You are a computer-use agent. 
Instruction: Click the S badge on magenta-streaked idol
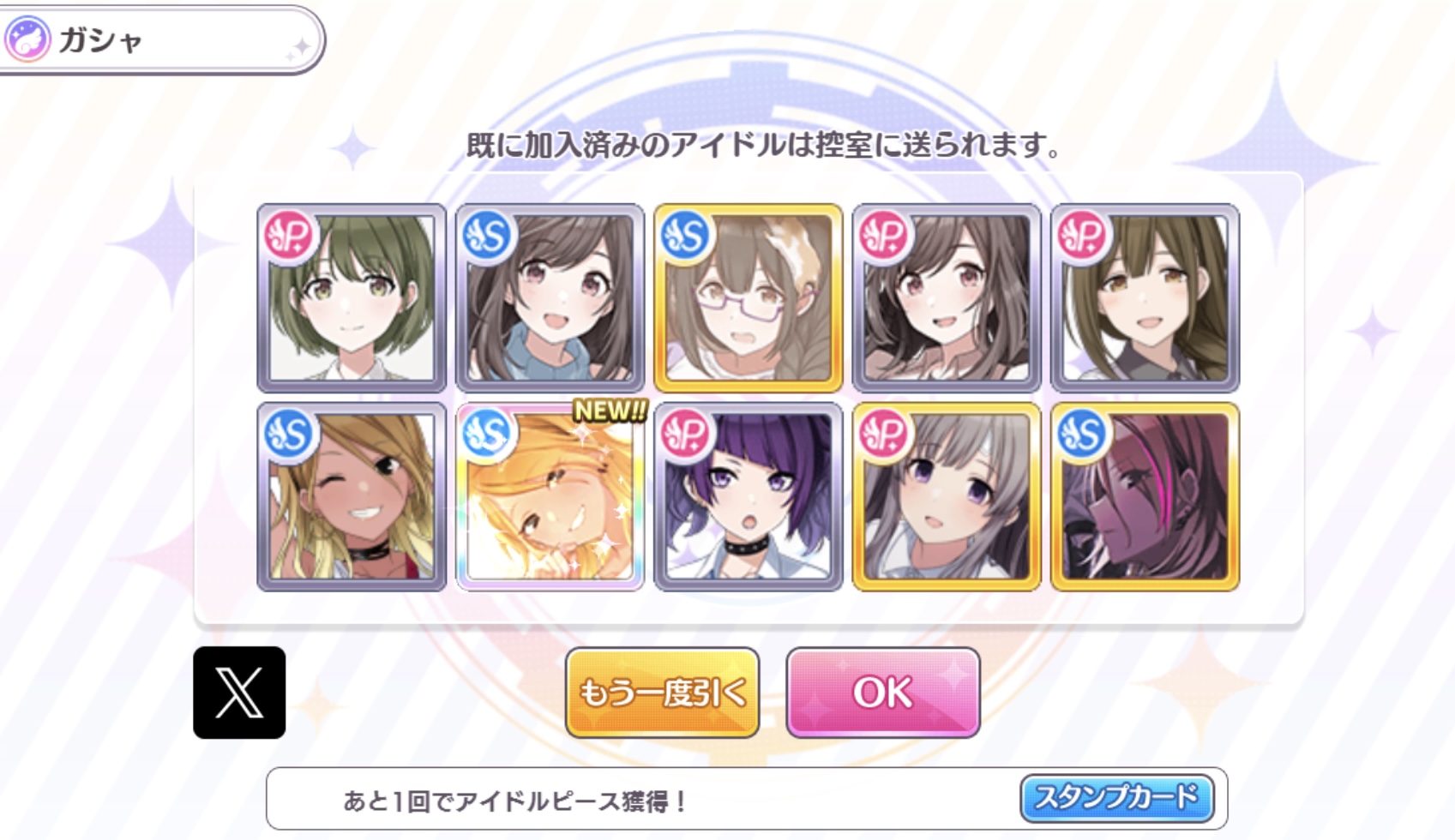(1083, 435)
